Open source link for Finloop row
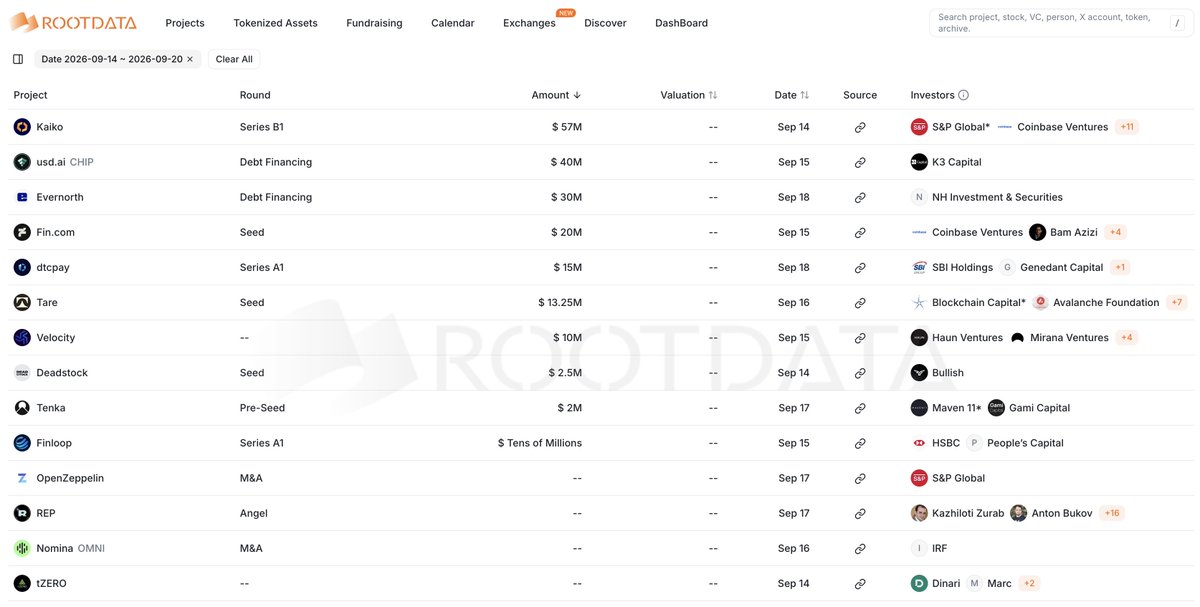Image resolution: width=1200 pixels, height=607 pixels. (x=860, y=443)
